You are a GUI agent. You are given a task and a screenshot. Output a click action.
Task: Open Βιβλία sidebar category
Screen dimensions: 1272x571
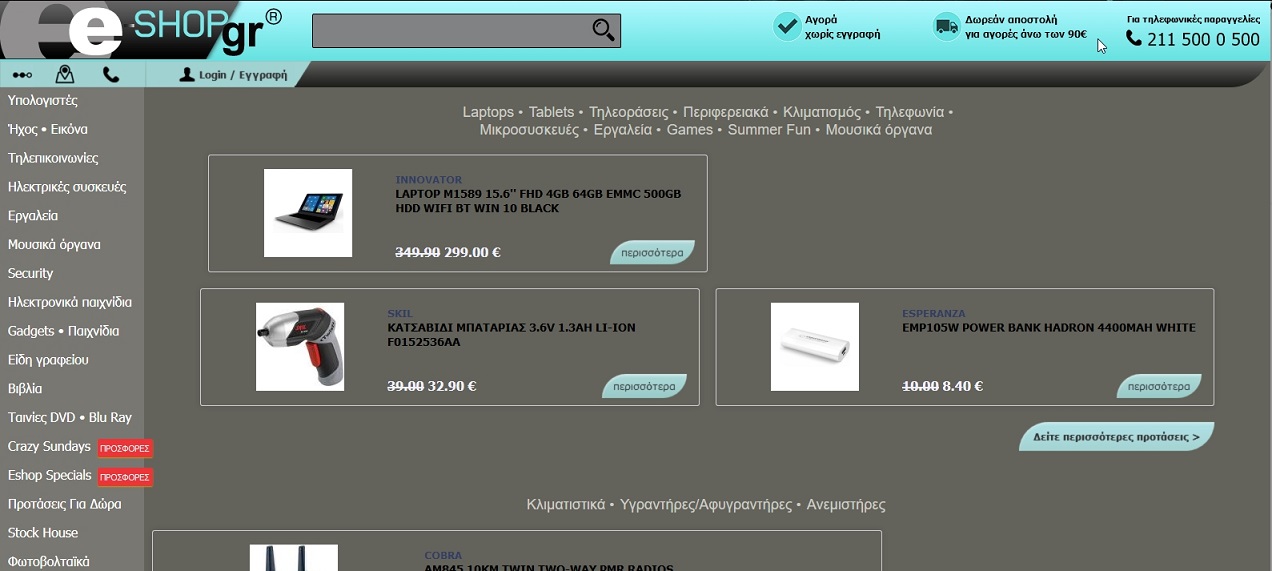point(25,389)
